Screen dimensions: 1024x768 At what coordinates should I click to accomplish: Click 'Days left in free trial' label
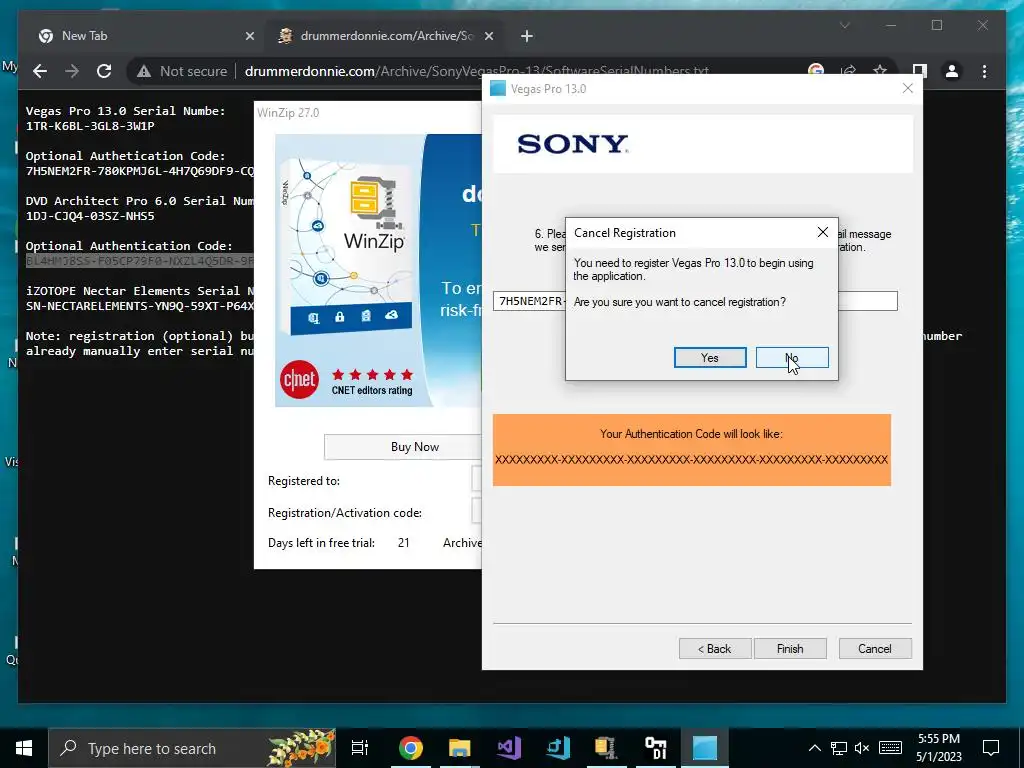pos(321,543)
